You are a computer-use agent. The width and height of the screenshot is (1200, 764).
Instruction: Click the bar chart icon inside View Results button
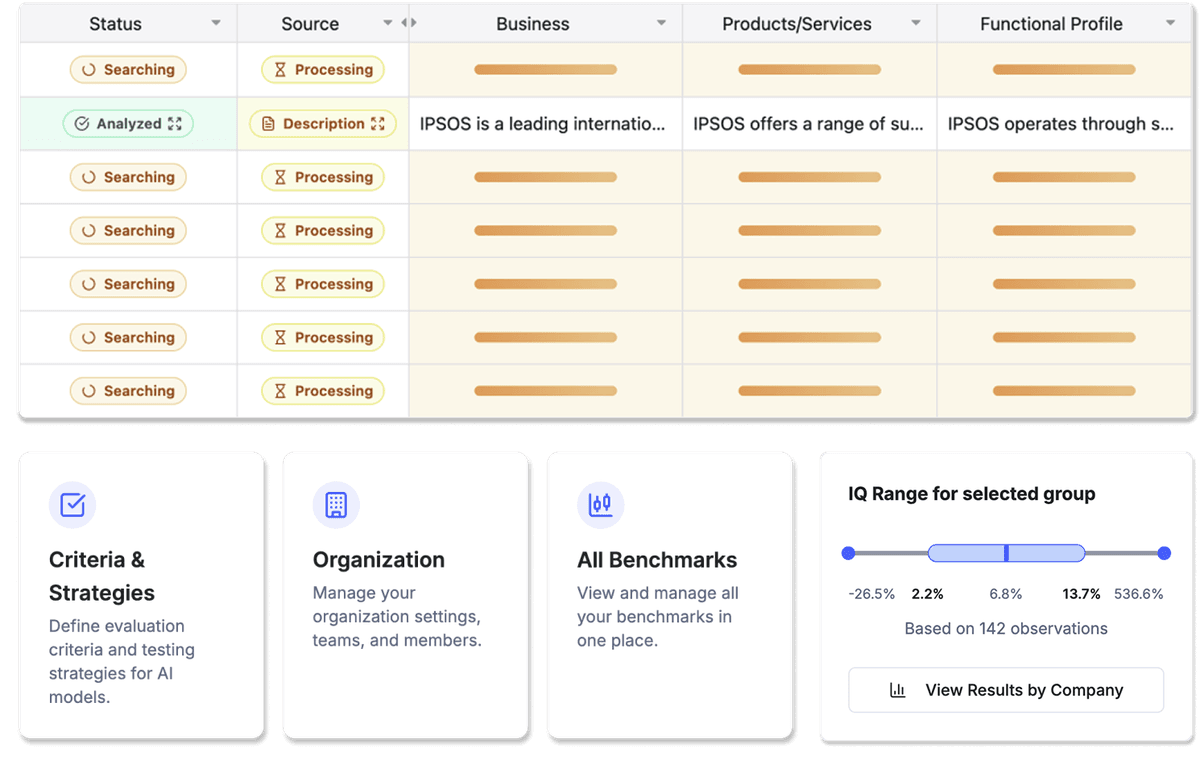(899, 690)
